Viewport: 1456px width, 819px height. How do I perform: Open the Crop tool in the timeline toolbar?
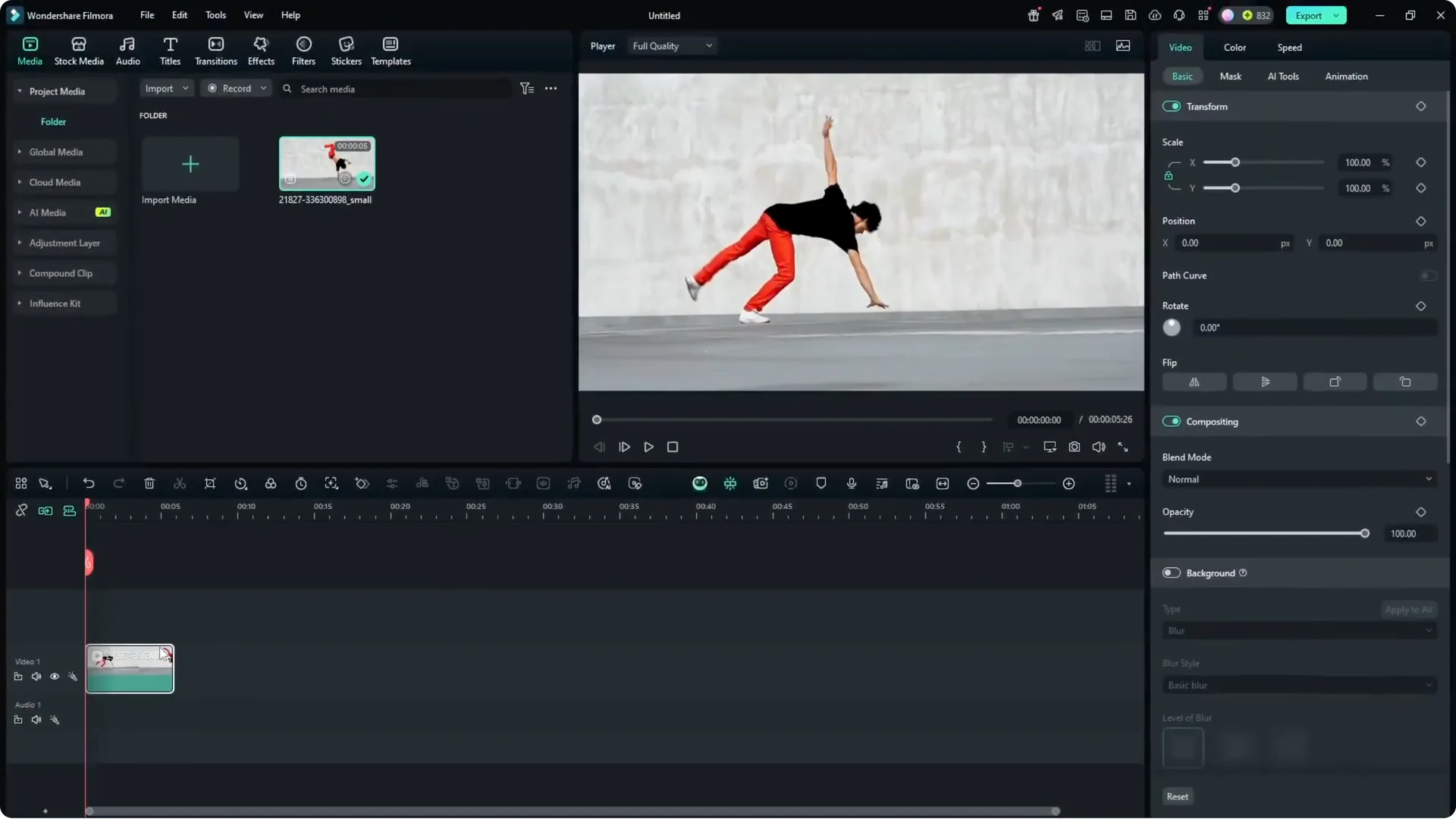click(x=210, y=484)
